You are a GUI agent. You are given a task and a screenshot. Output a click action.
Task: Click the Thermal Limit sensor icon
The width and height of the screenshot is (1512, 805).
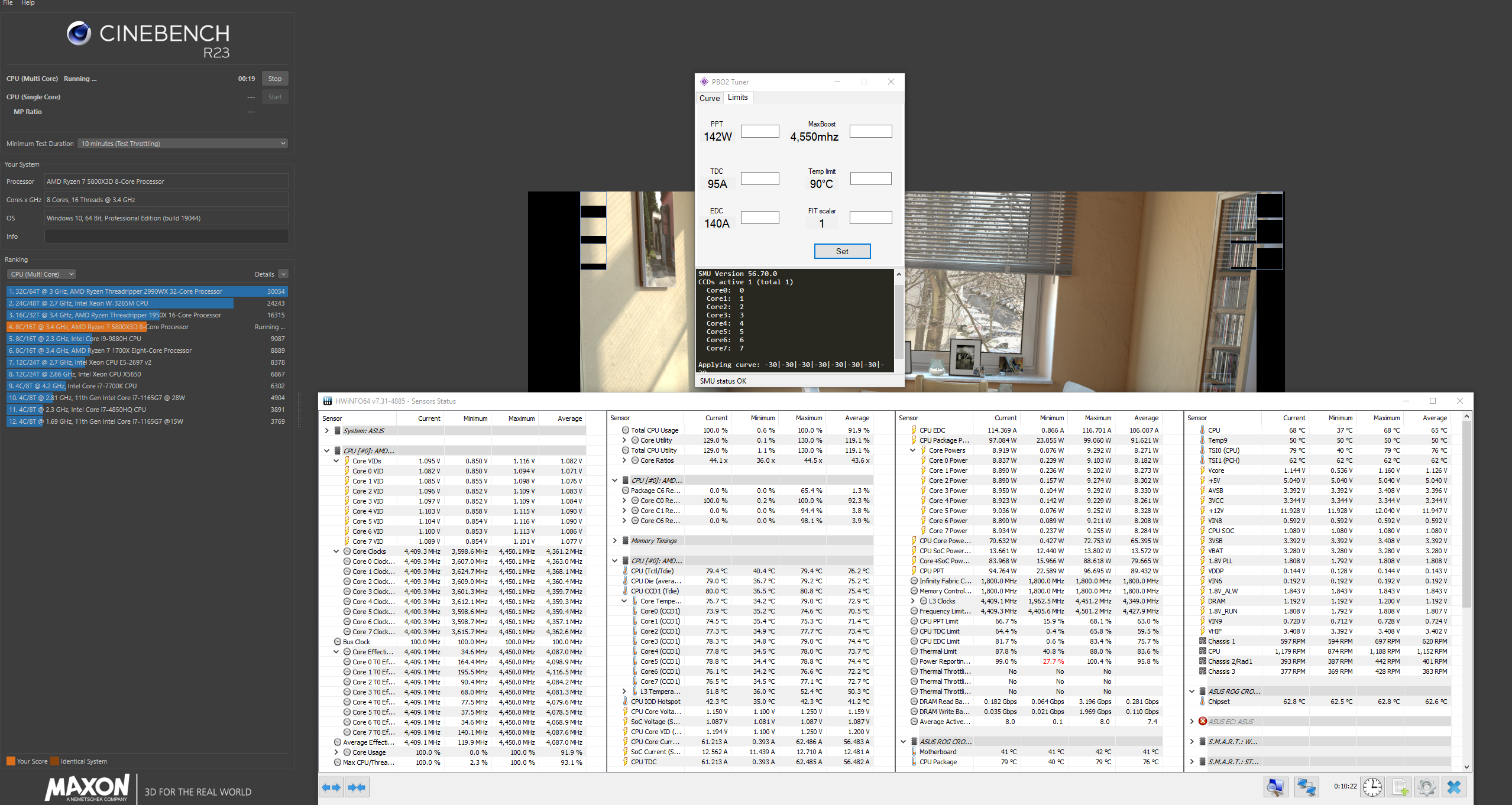[914, 651]
